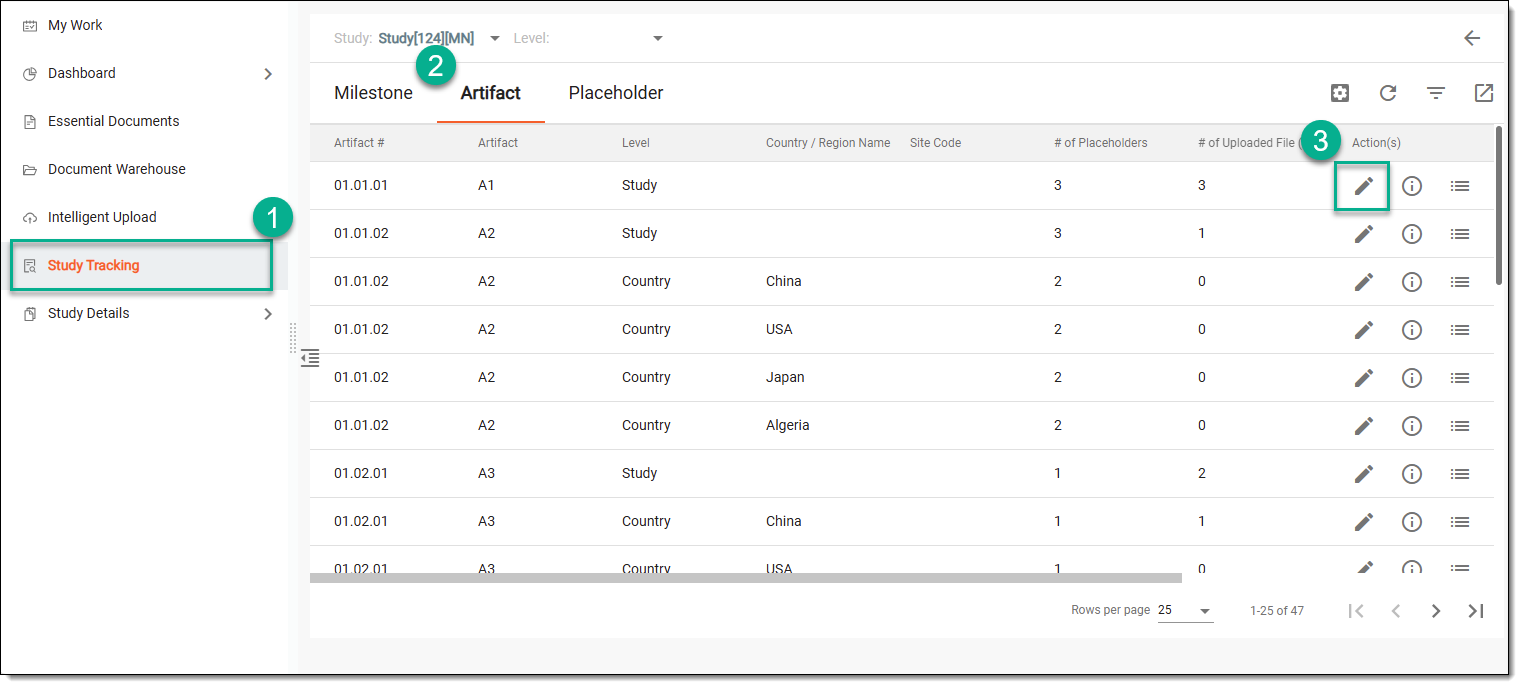Sort by # of Placeholders header
The image size is (1521, 687).
[1101, 143]
